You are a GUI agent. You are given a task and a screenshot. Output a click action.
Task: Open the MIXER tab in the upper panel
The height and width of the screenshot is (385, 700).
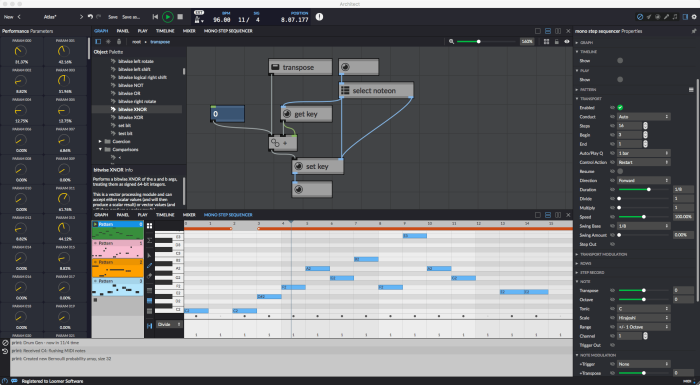(x=189, y=31)
